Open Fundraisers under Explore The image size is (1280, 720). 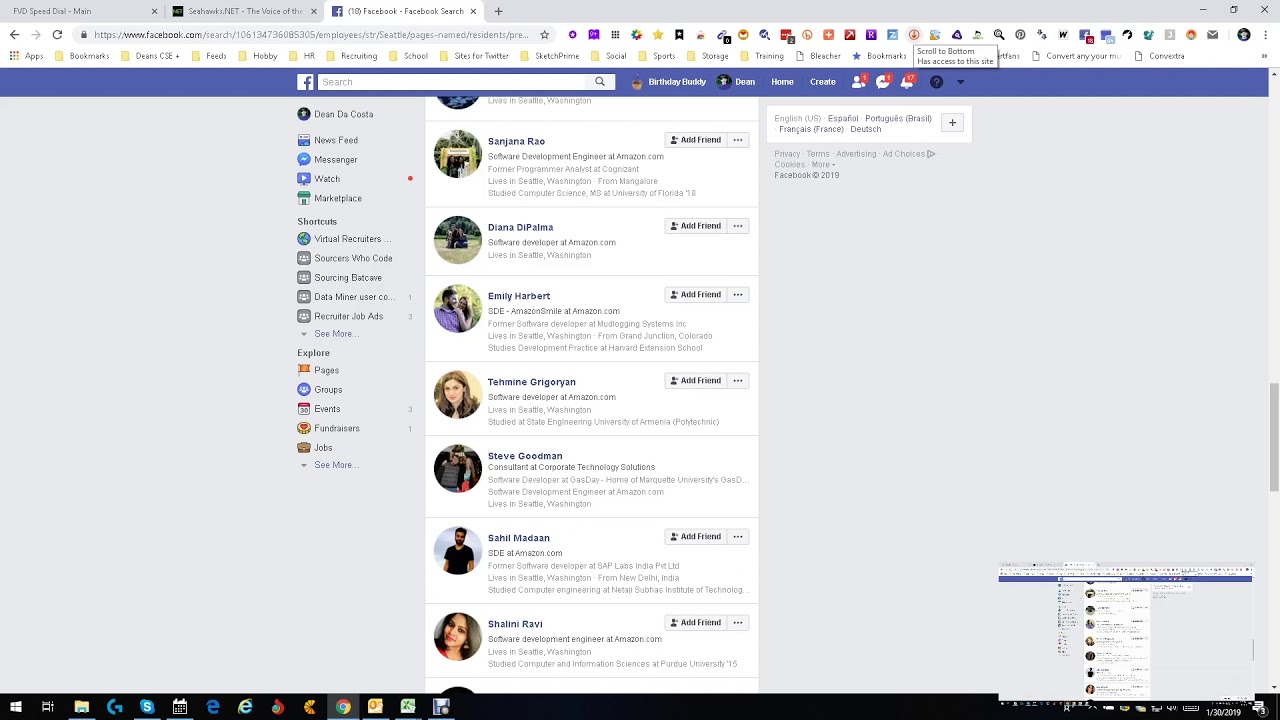[329, 428]
